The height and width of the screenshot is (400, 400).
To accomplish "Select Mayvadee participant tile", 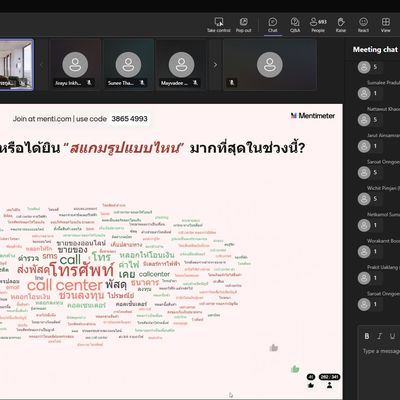I will (181, 64).
